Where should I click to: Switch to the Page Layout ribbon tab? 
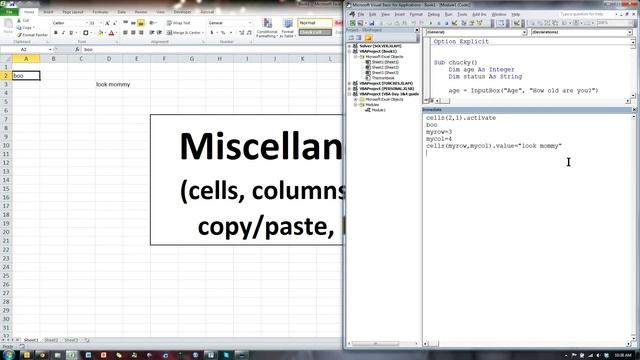click(73, 12)
